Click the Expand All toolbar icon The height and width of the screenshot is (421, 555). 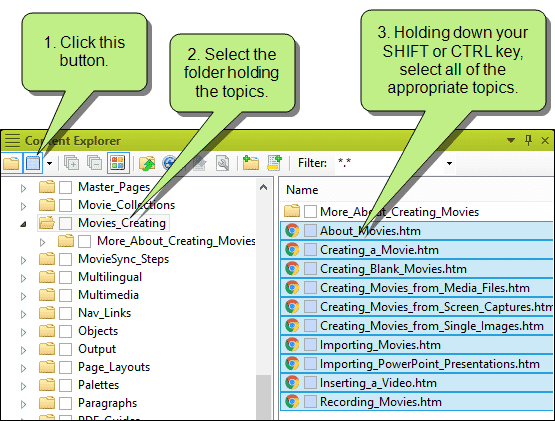click(x=72, y=163)
